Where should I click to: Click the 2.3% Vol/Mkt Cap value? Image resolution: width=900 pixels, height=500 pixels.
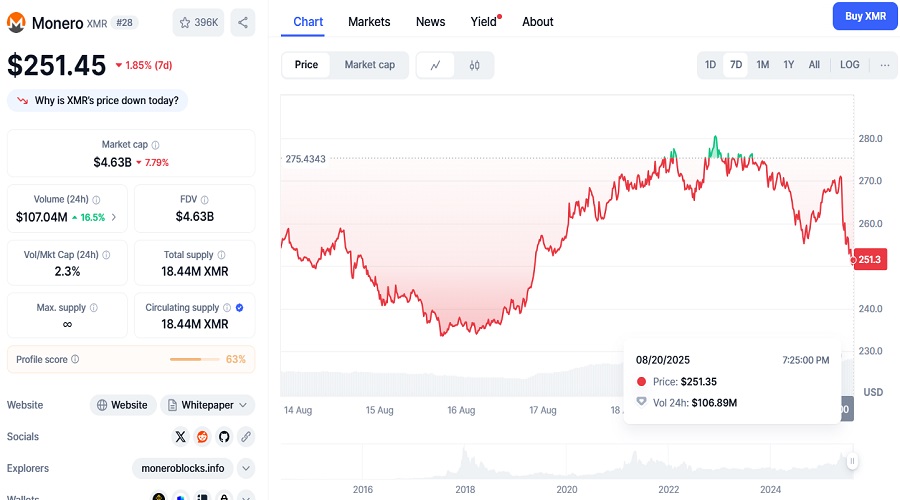[x=67, y=272]
